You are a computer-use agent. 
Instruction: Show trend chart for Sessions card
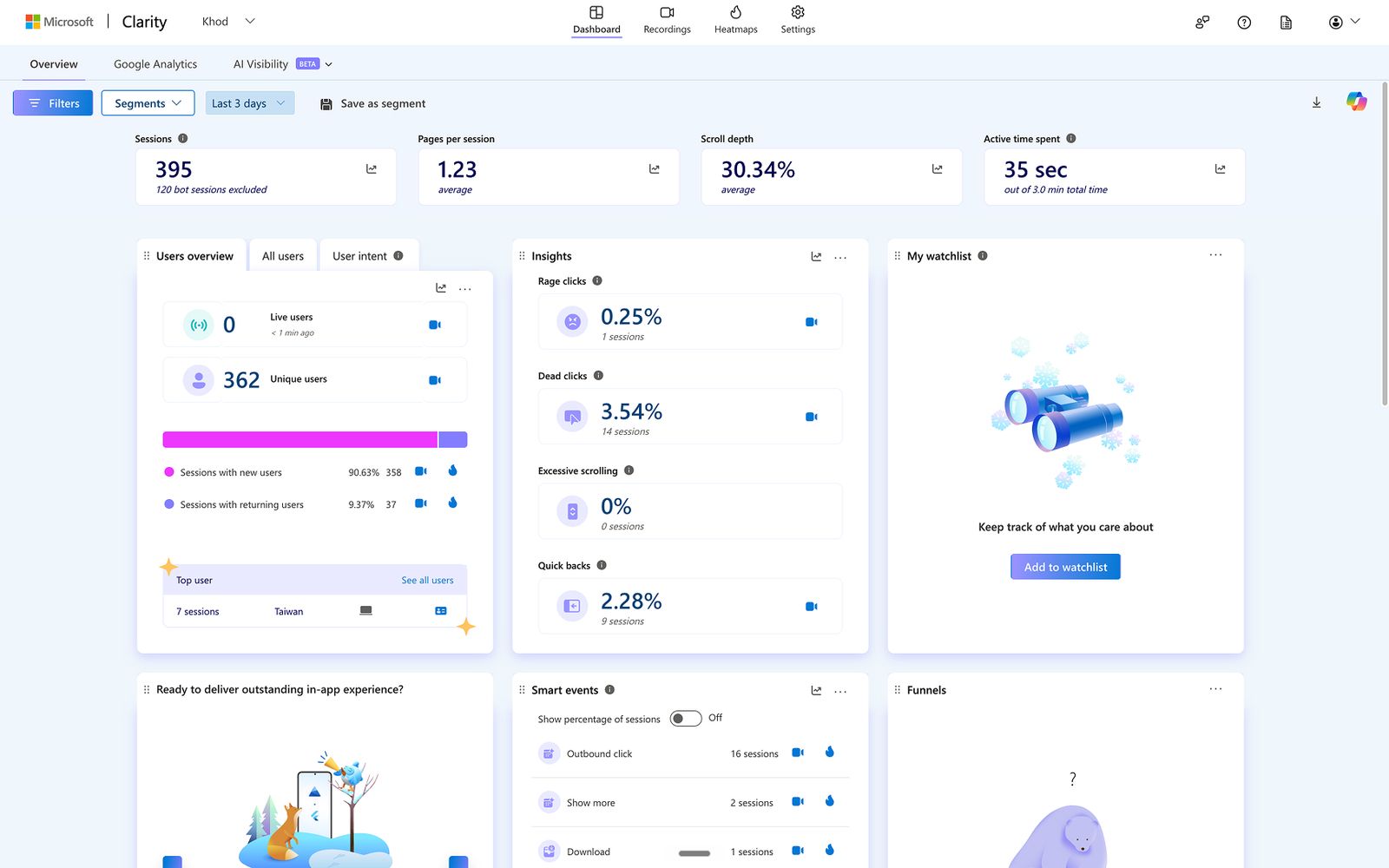coord(372,169)
